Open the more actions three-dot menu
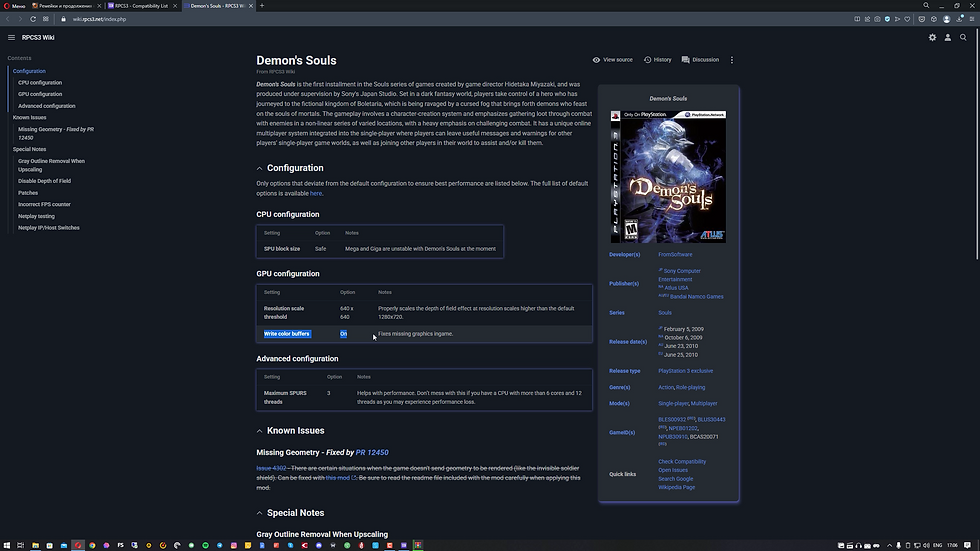Screen dimensions: 980x551 click(732, 60)
